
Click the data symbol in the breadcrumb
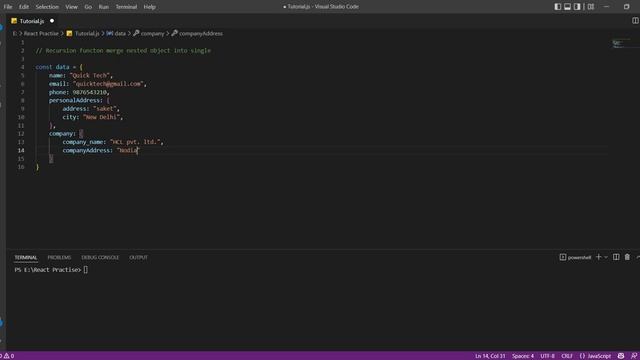point(120,33)
